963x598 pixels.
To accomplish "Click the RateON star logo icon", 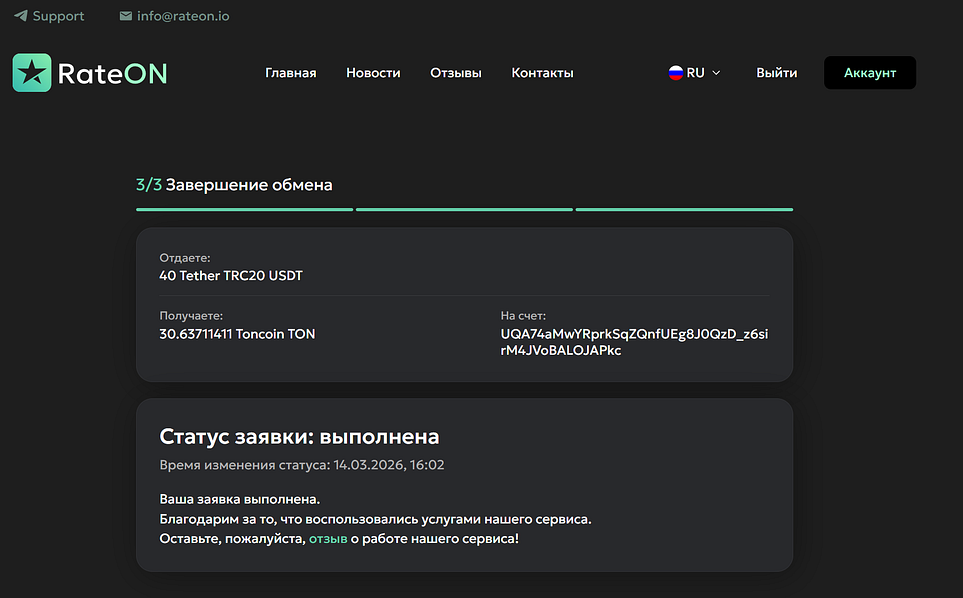I will [32, 73].
